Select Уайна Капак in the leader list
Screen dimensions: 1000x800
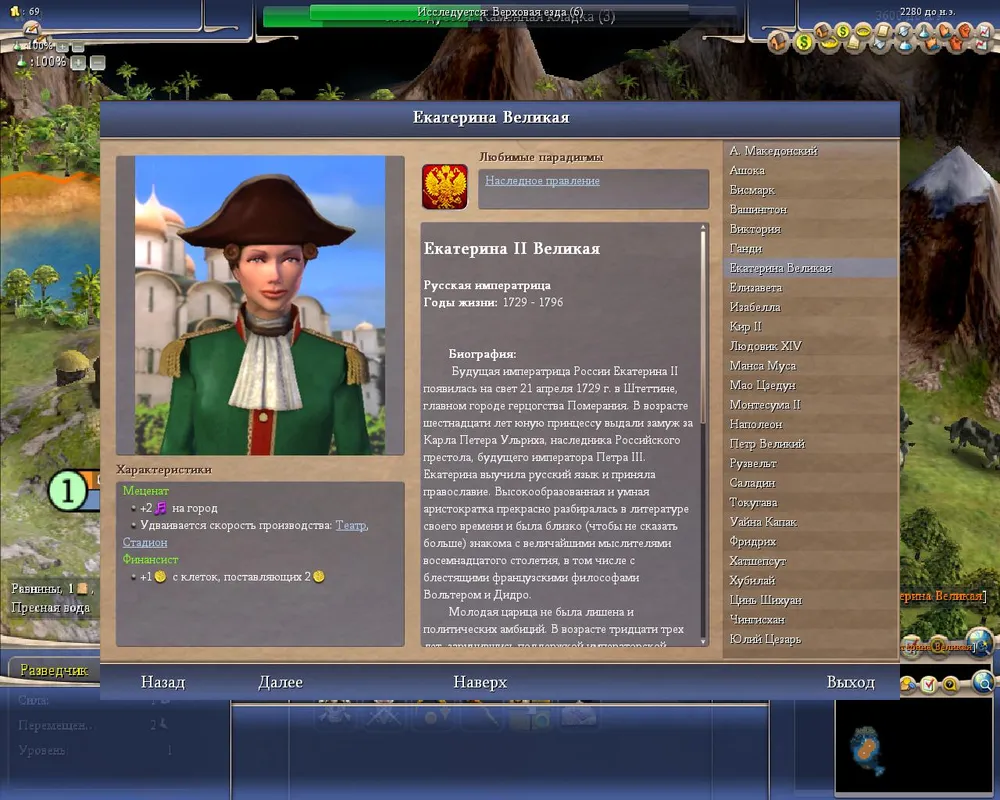click(x=810, y=522)
